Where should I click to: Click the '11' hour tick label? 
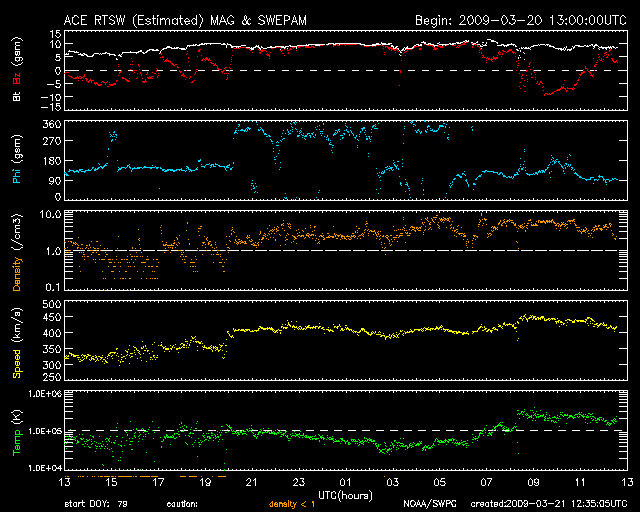[580, 483]
